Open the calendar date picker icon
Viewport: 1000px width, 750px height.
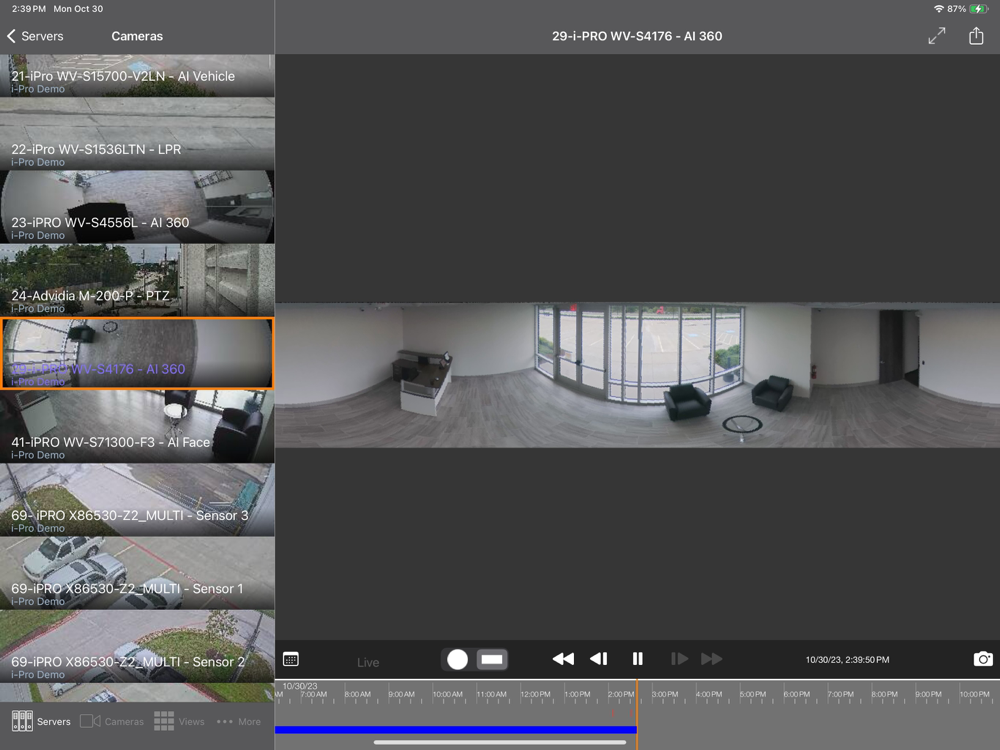point(291,659)
